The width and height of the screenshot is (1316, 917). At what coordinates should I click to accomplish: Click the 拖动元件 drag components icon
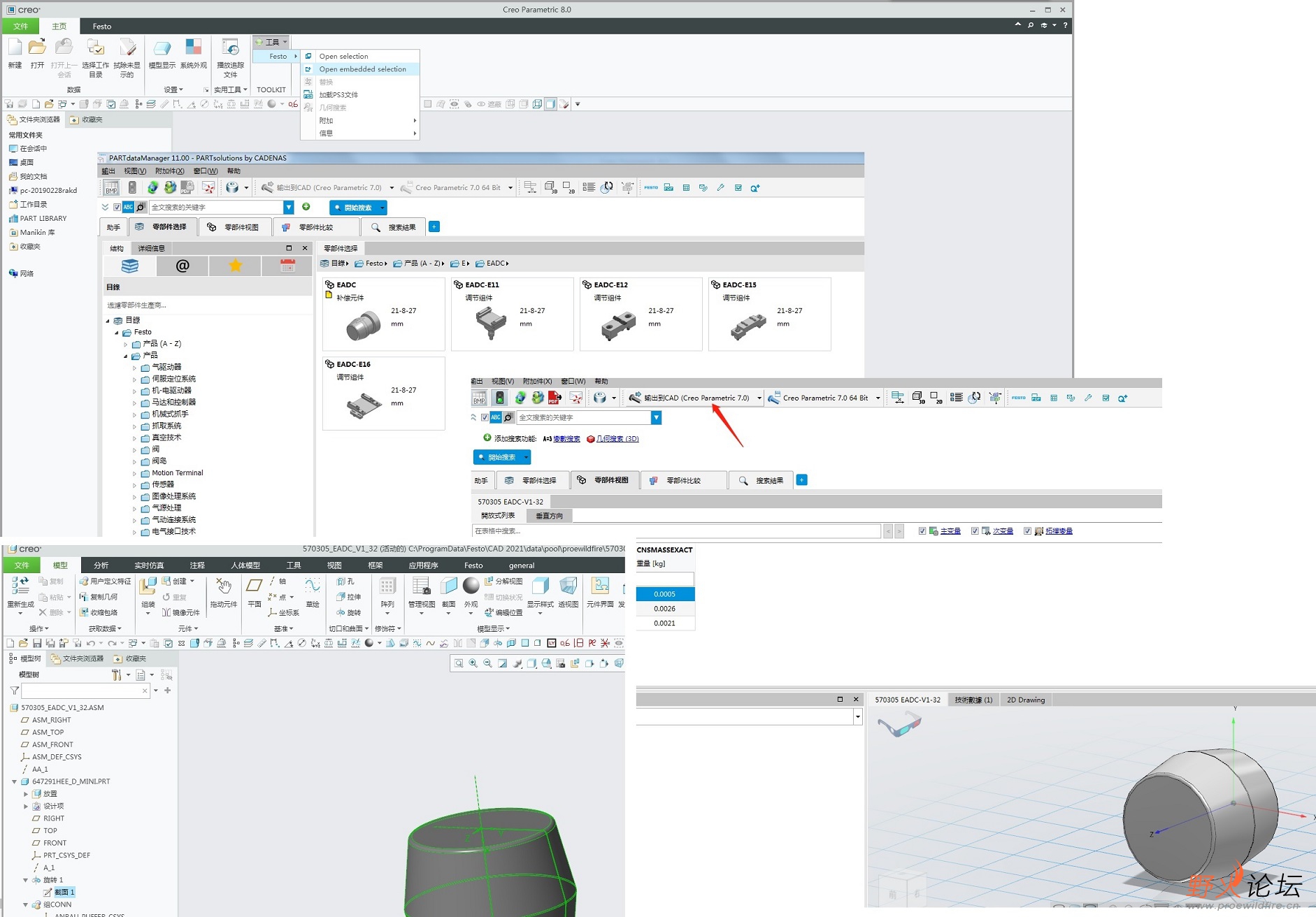[224, 586]
